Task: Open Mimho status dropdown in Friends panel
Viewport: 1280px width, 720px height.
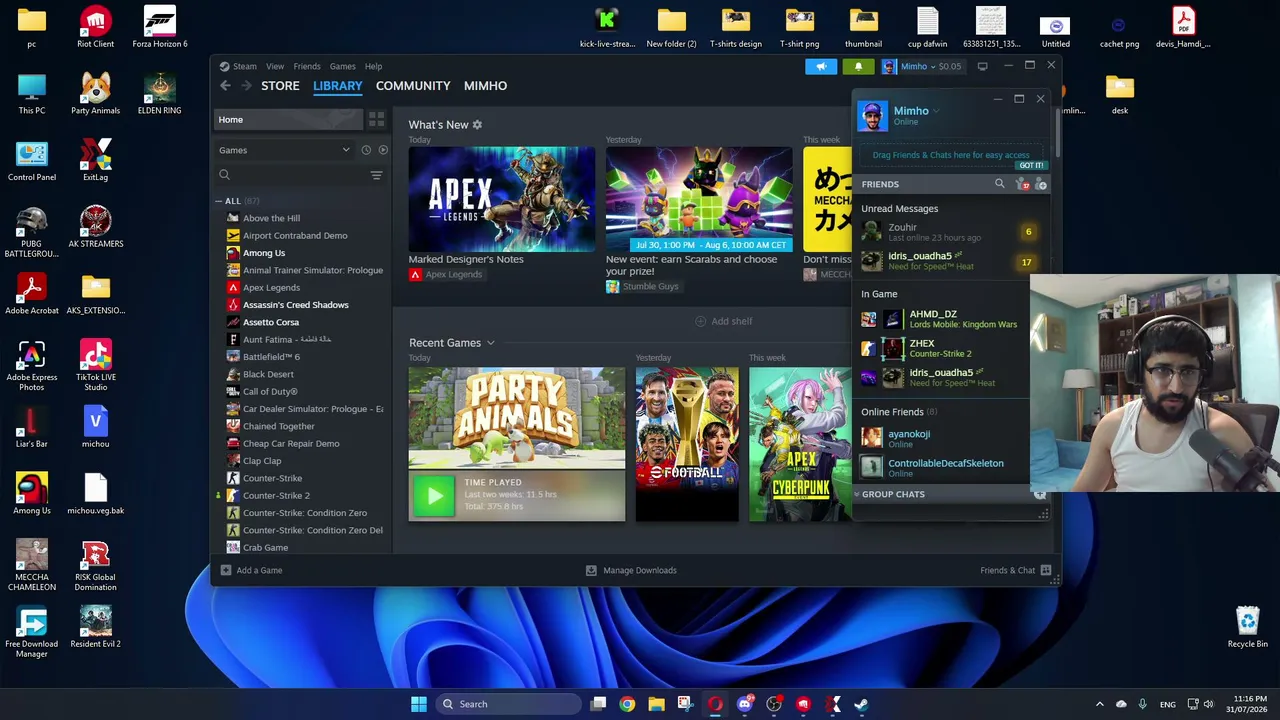Action: tap(936, 111)
